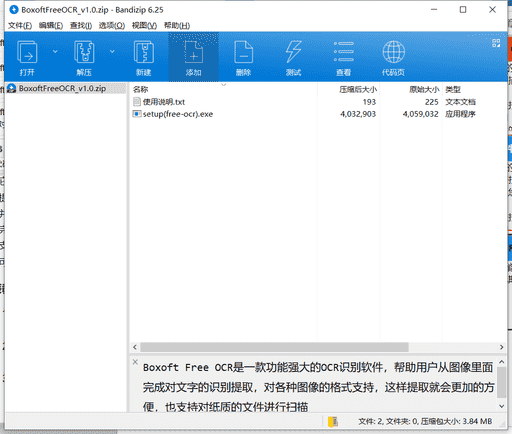This screenshot has height=434, width=512.
Task: Click the New archive (新建) icon
Action: pos(143,52)
